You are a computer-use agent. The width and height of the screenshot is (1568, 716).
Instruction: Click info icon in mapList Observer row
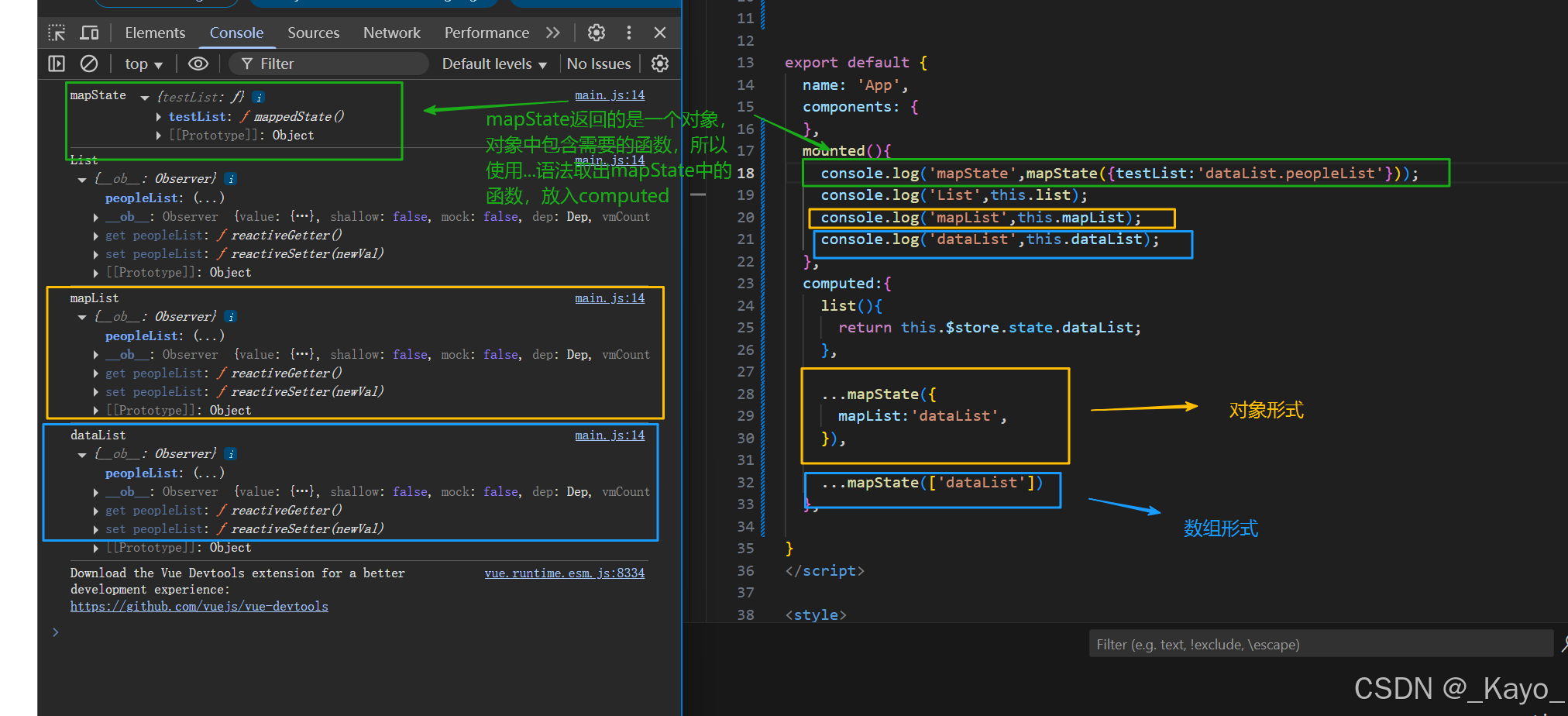click(231, 317)
